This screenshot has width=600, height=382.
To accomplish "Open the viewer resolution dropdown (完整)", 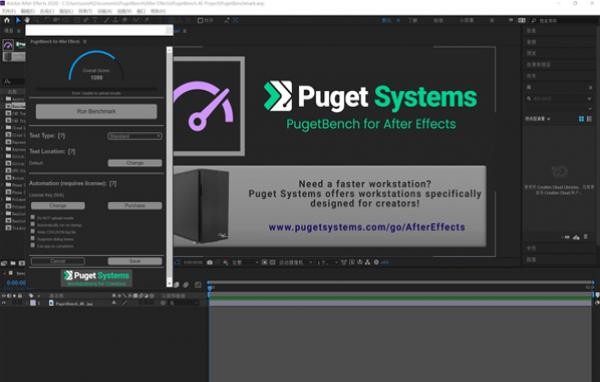I will 245,263.
